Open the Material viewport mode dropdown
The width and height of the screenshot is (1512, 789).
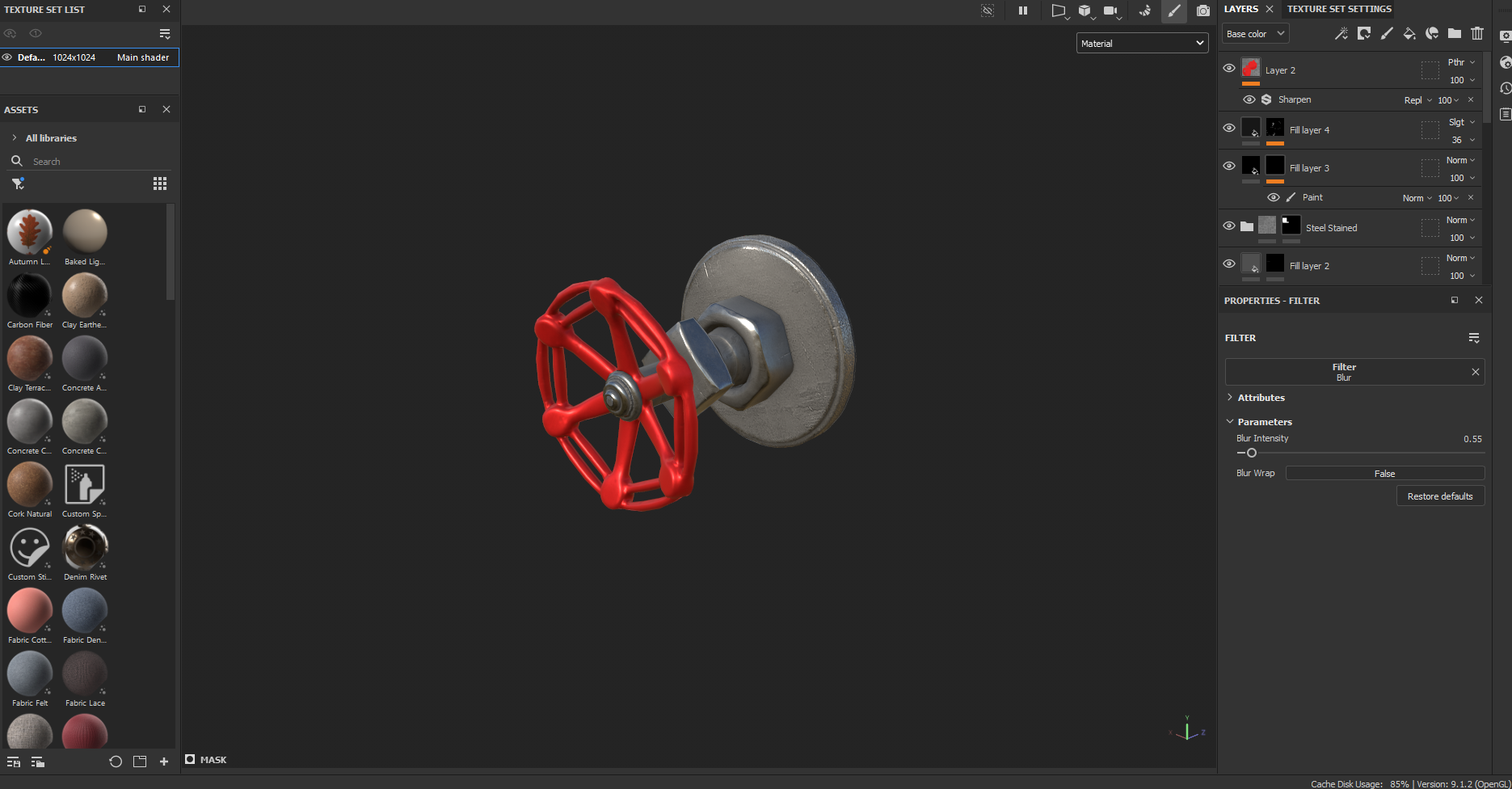(x=1142, y=44)
